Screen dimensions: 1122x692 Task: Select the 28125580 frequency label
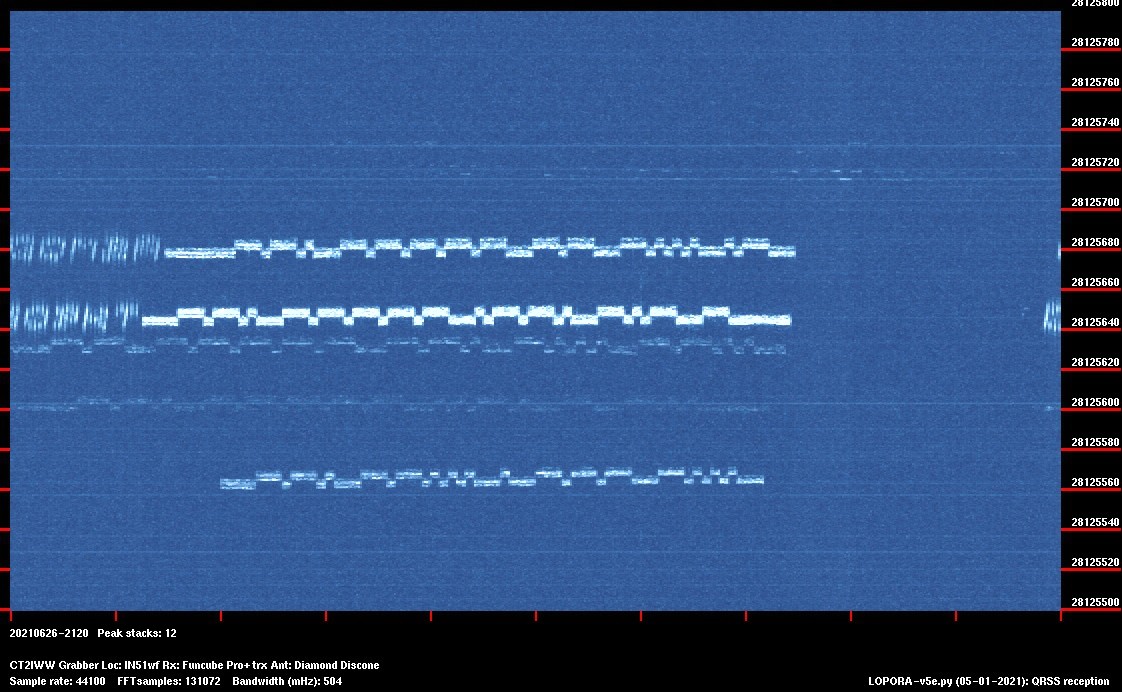[1095, 442]
